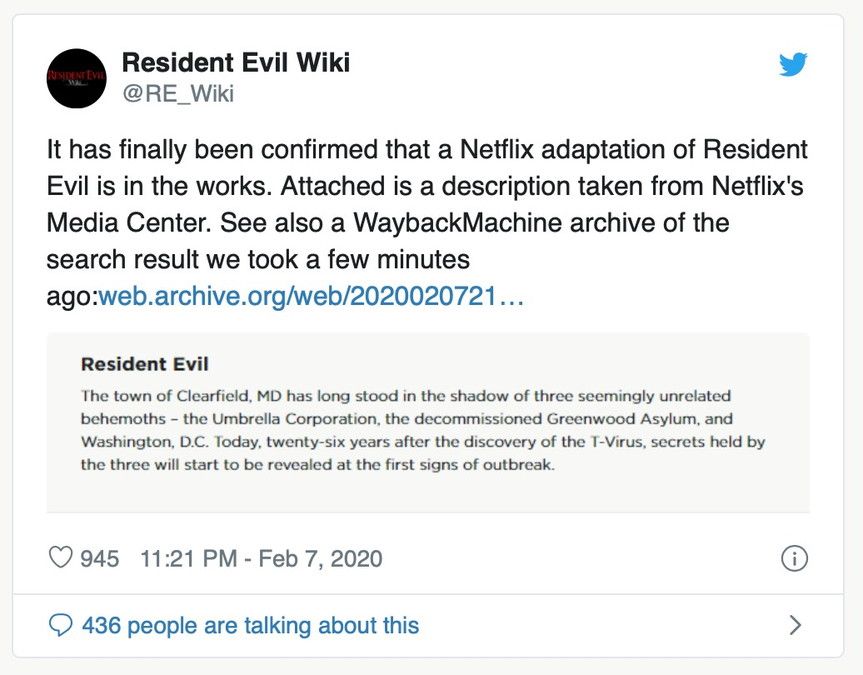The image size is (863, 675).
Task: Open "436 people are talking about this"
Action: pos(250,626)
